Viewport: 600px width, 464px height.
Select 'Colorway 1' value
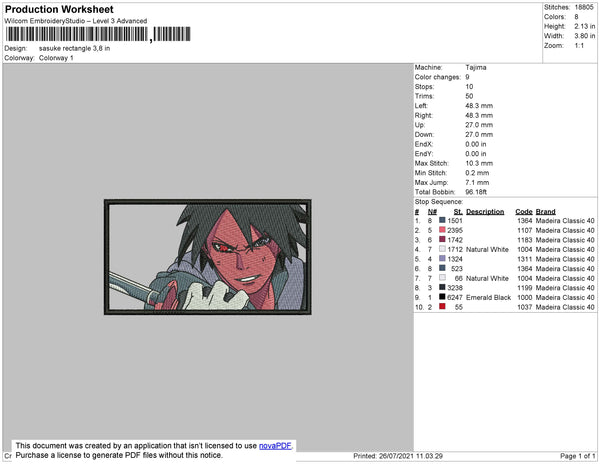[56, 58]
